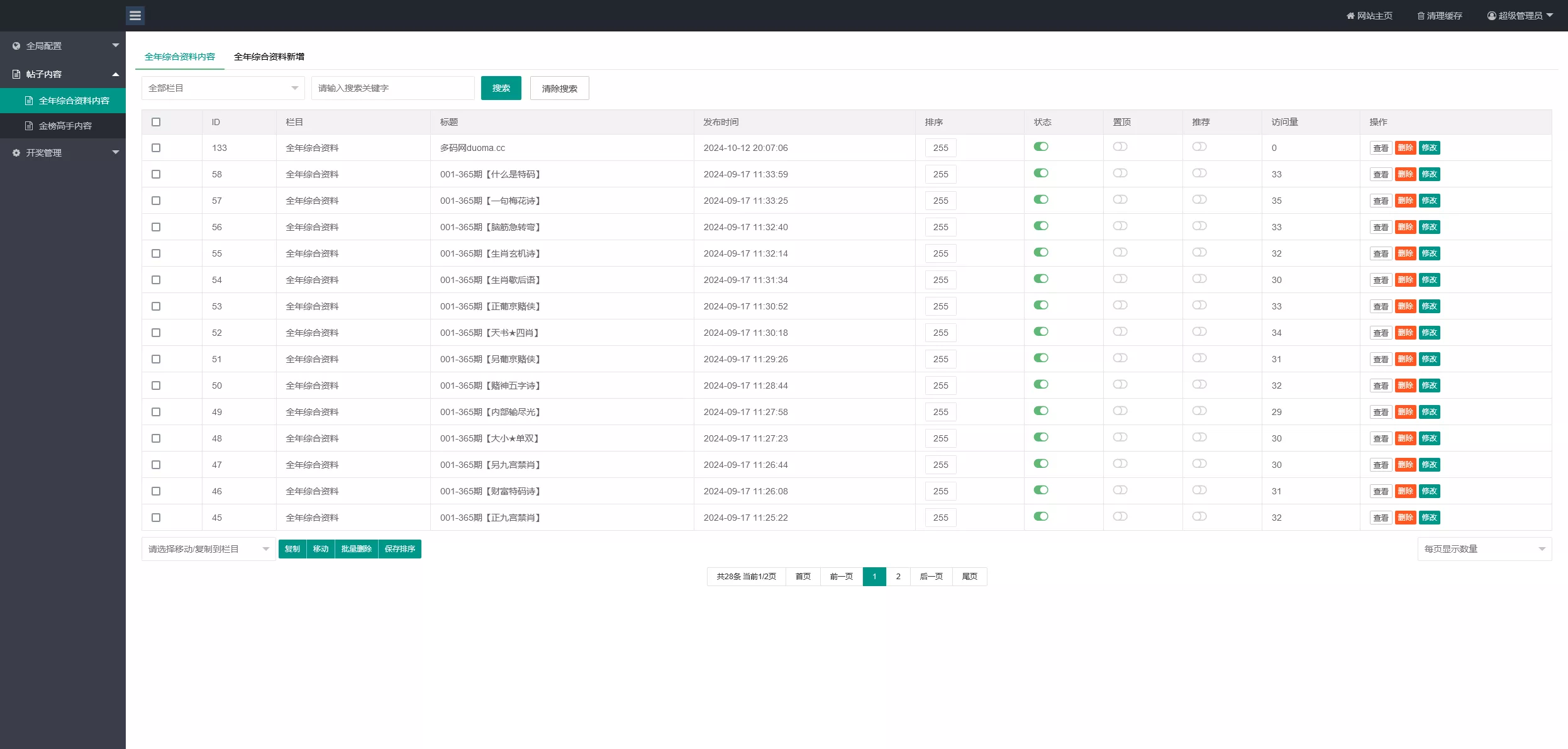Click the gear icon beside 开奖管理
The width and height of the screenshot is (1568, 749).
click(16, 153)
